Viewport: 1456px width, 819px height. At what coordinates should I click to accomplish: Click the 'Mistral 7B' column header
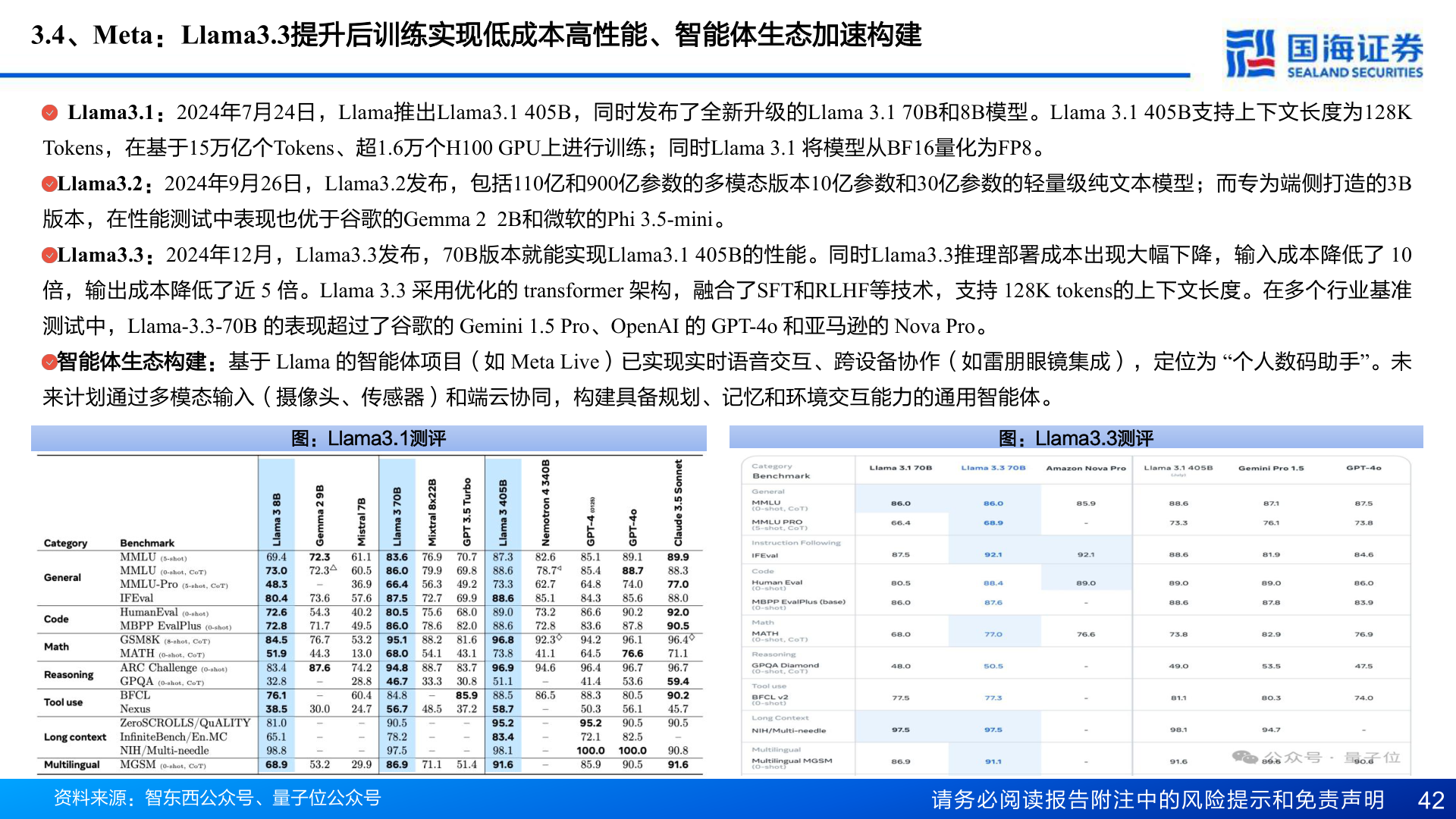tap(361, 522)
